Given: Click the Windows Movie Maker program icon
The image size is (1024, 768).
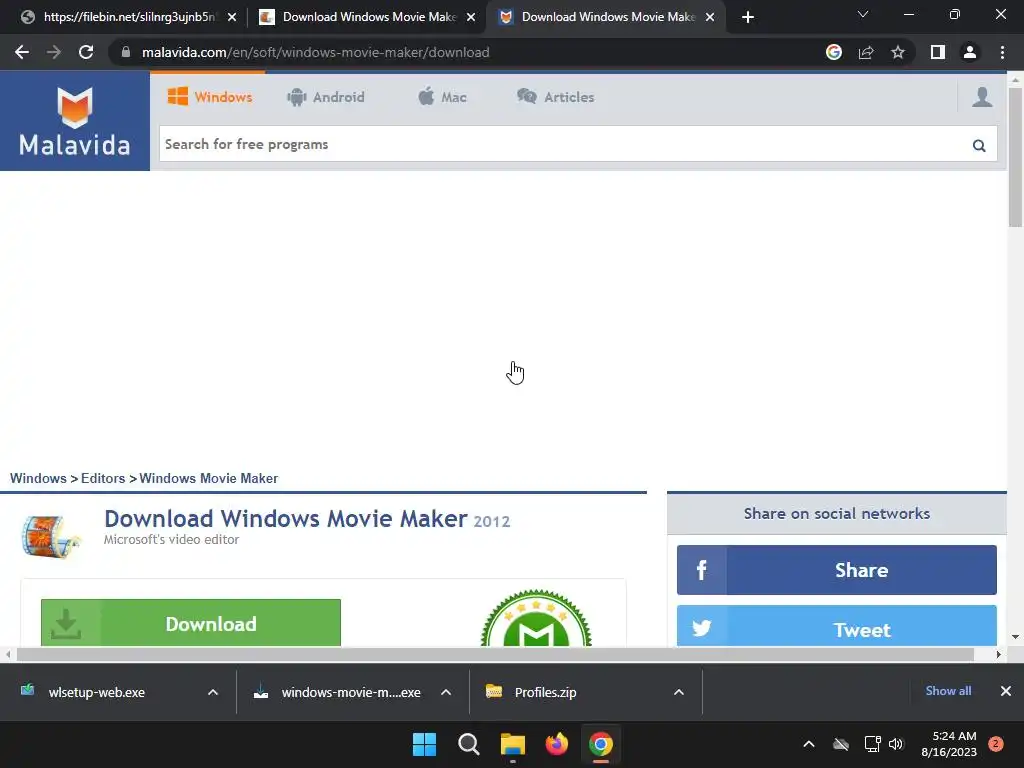Looking at the screenshot, I should [50, 537].
